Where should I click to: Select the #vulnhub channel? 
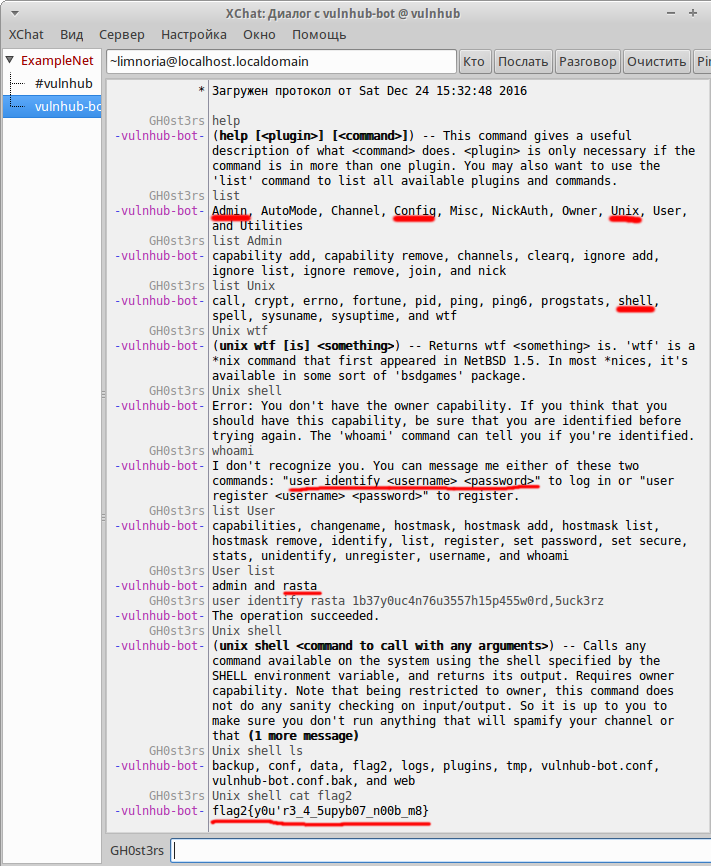[x=64, y=83]
